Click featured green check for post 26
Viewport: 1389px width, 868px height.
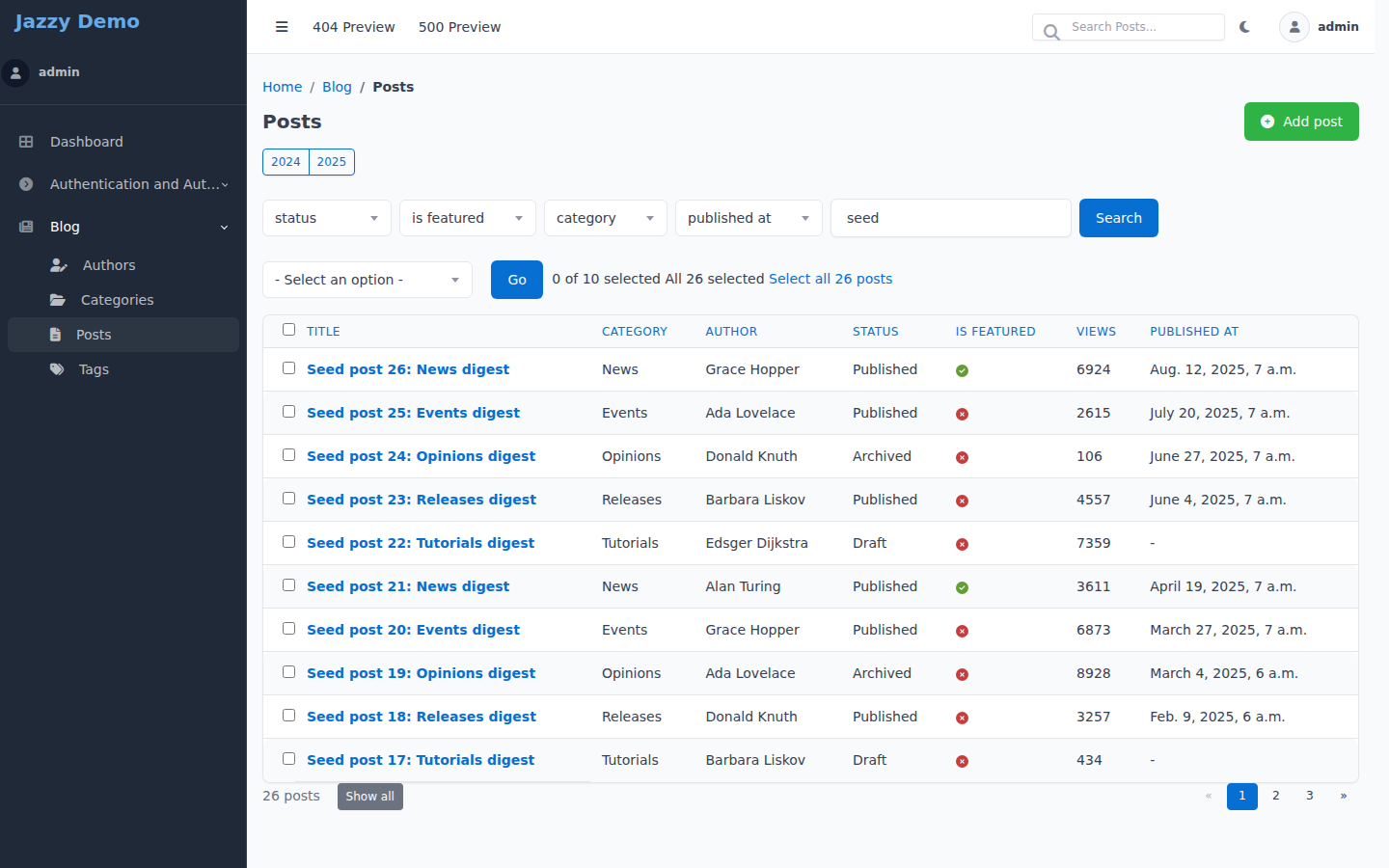[962, 370]
